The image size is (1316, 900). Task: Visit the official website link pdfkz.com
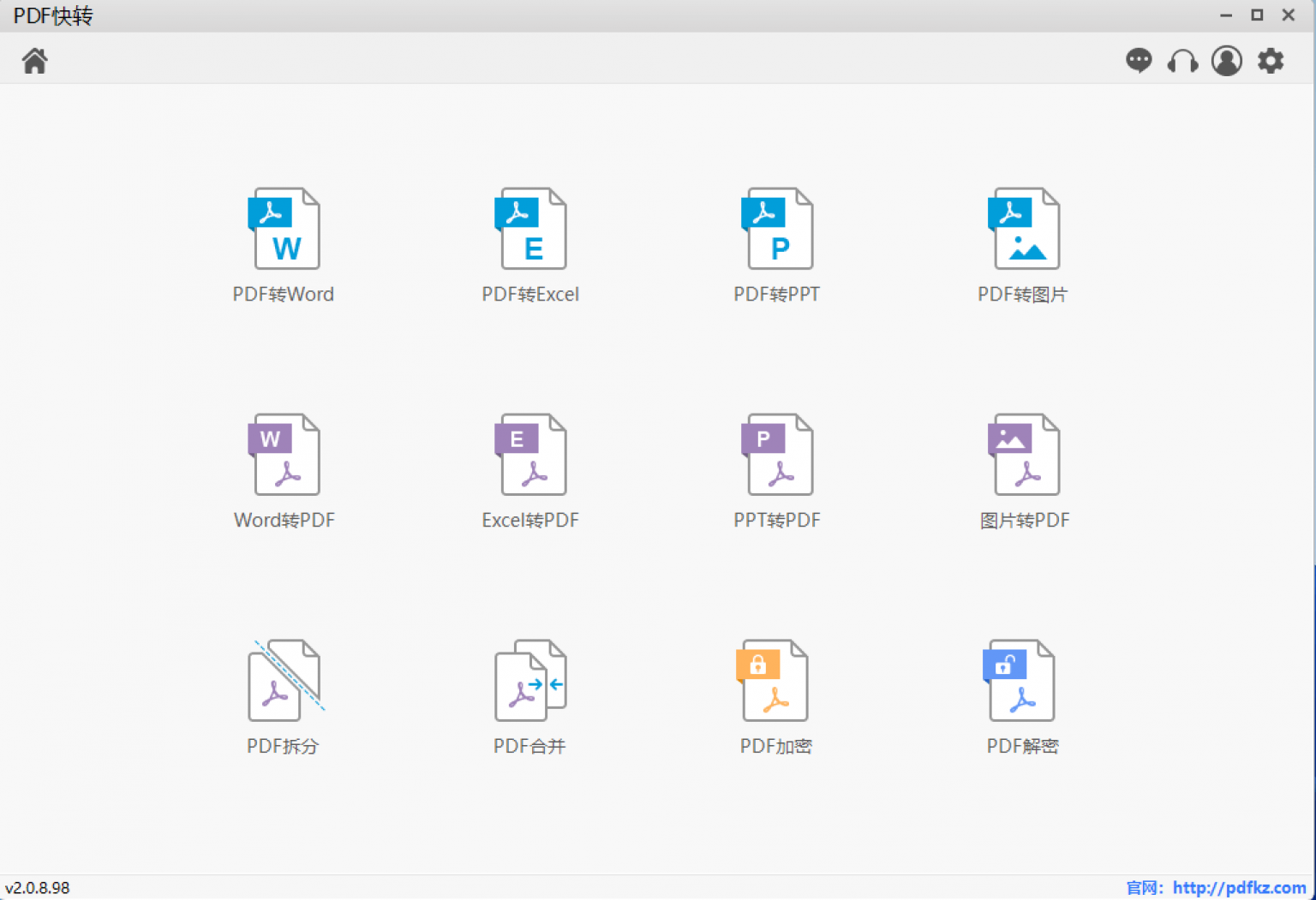(x=1239, y=888)
